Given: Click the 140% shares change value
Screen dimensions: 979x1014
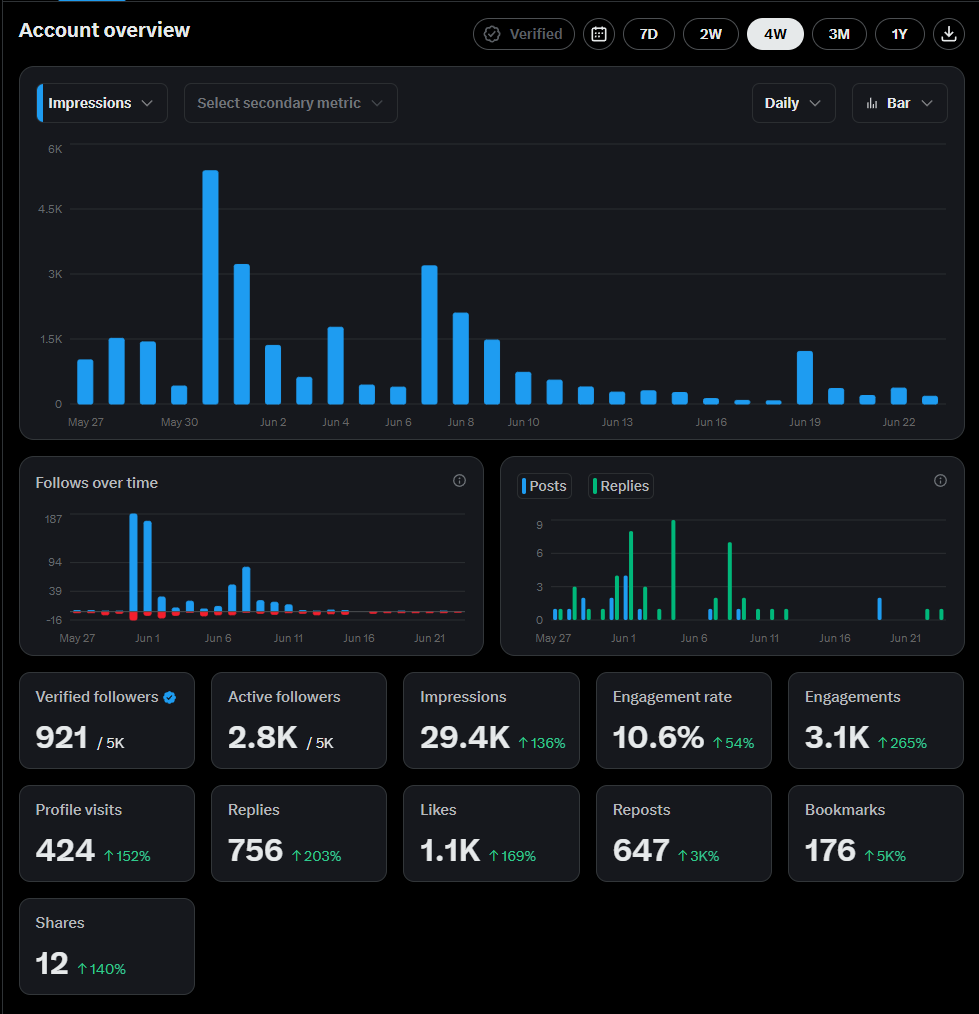Looking at the screenshot, I should pyautogui.click(x=102, y=969).
